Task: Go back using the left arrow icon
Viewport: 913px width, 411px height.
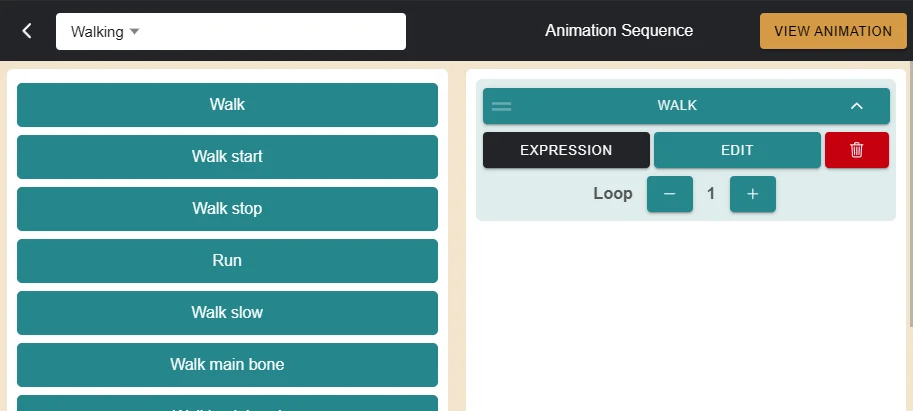Action: (x=27, y=31)
